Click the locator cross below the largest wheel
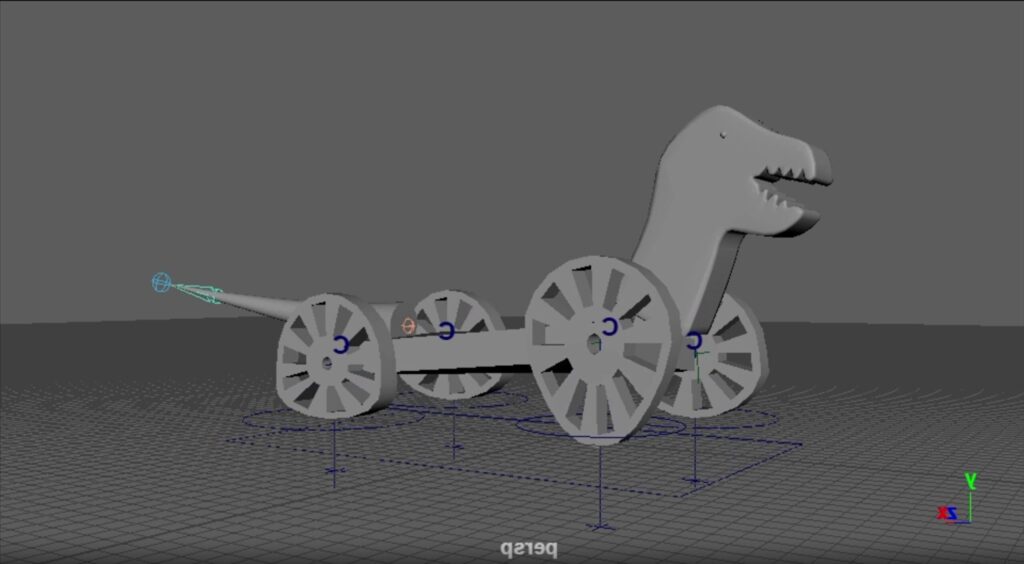 tap(601, 526)
